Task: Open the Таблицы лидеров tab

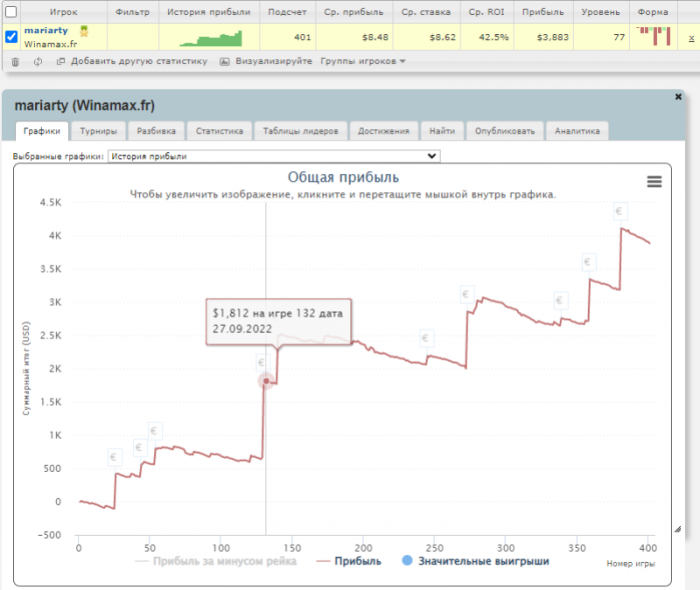Action: pyautogui.click(x=300, y=131)
